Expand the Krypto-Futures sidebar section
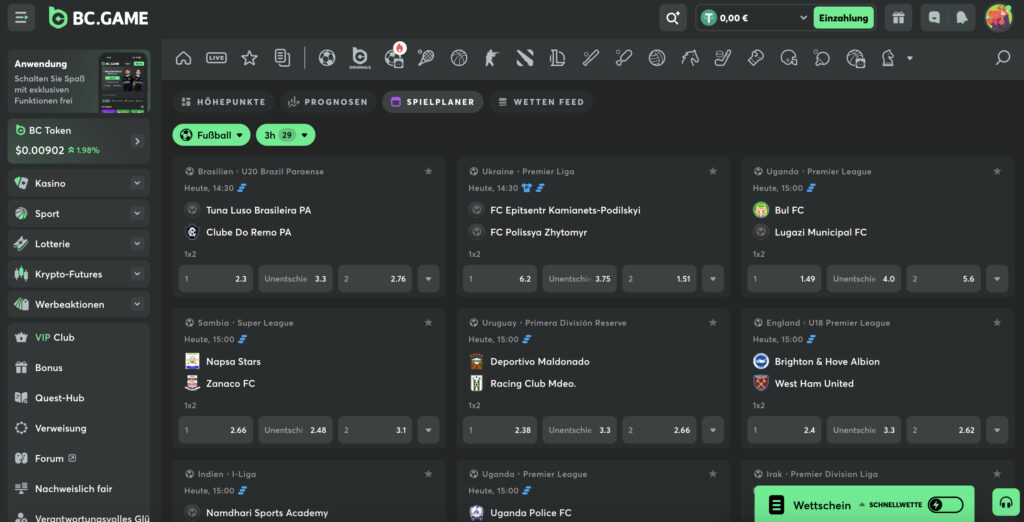The height and width of the screenshot is (522, 1024). (137, 274)
